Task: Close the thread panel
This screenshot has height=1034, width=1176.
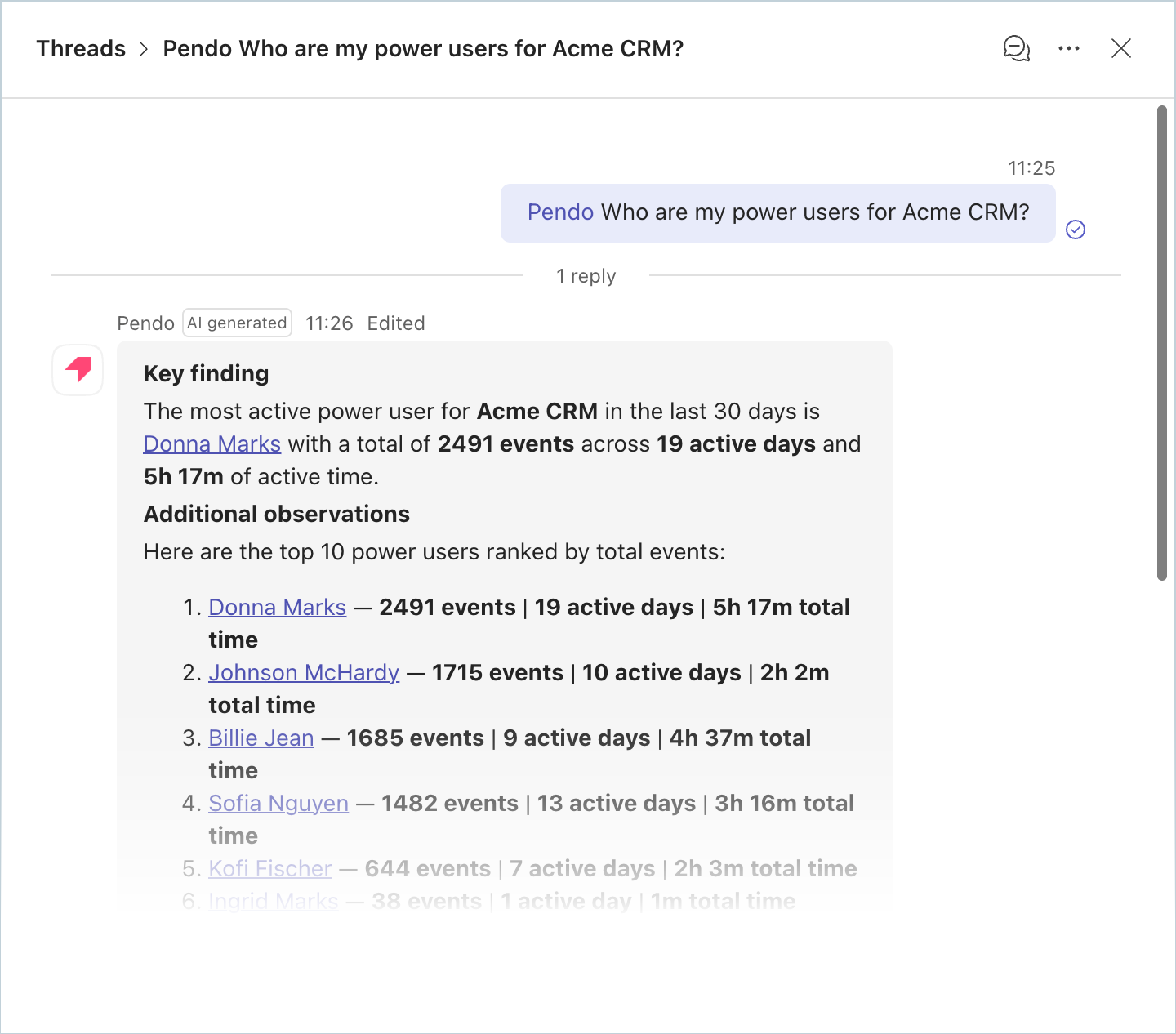Action: coord(1121,49)
